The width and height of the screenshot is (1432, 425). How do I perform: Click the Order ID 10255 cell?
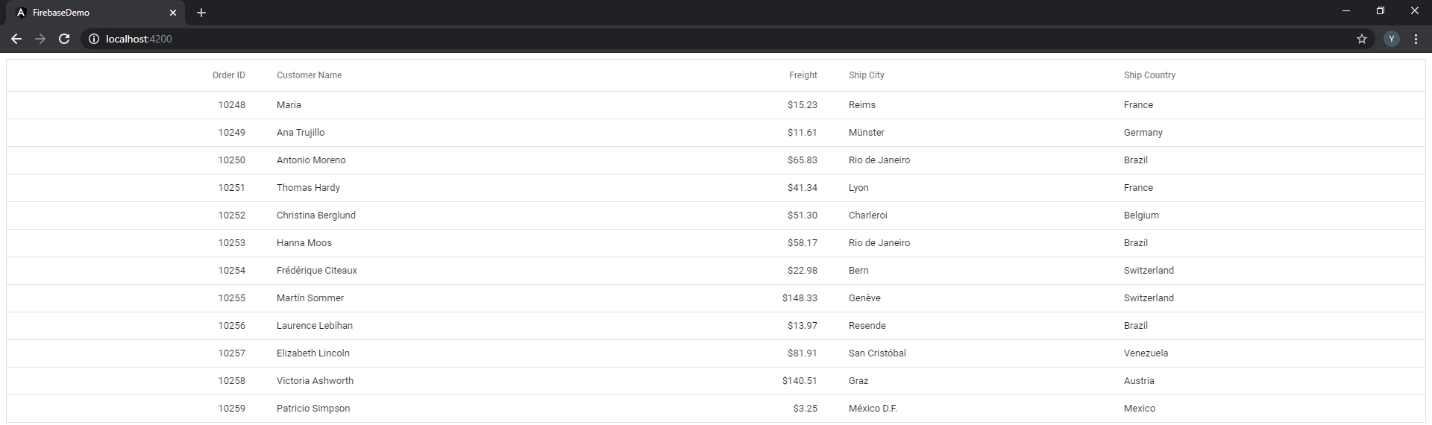click(x=231, y=298)
